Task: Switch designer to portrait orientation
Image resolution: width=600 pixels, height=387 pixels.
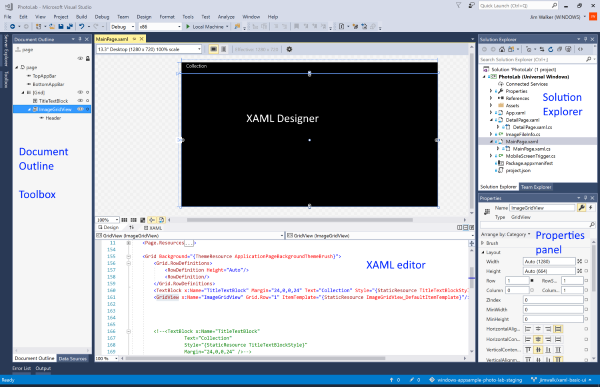Action: click(x=224, y=49)
